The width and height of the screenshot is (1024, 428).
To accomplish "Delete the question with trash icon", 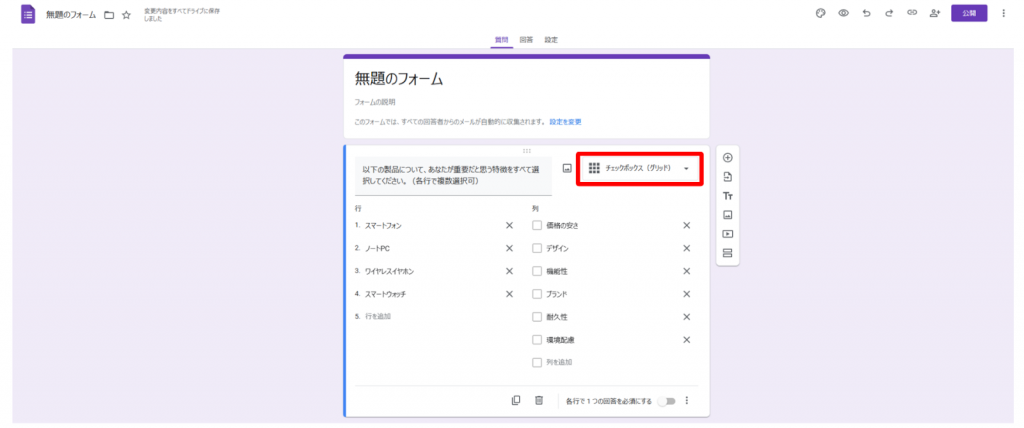I will tap(539, 400).
